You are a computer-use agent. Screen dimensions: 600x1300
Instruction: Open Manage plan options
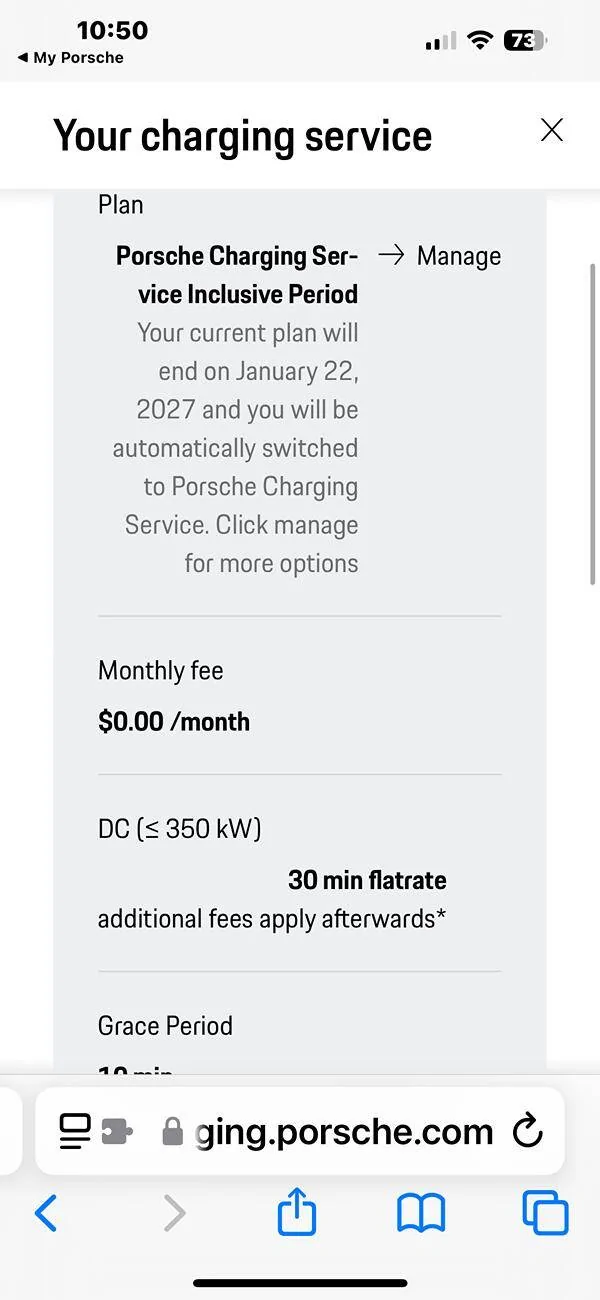pyautogui.click(x=440, y=256)
